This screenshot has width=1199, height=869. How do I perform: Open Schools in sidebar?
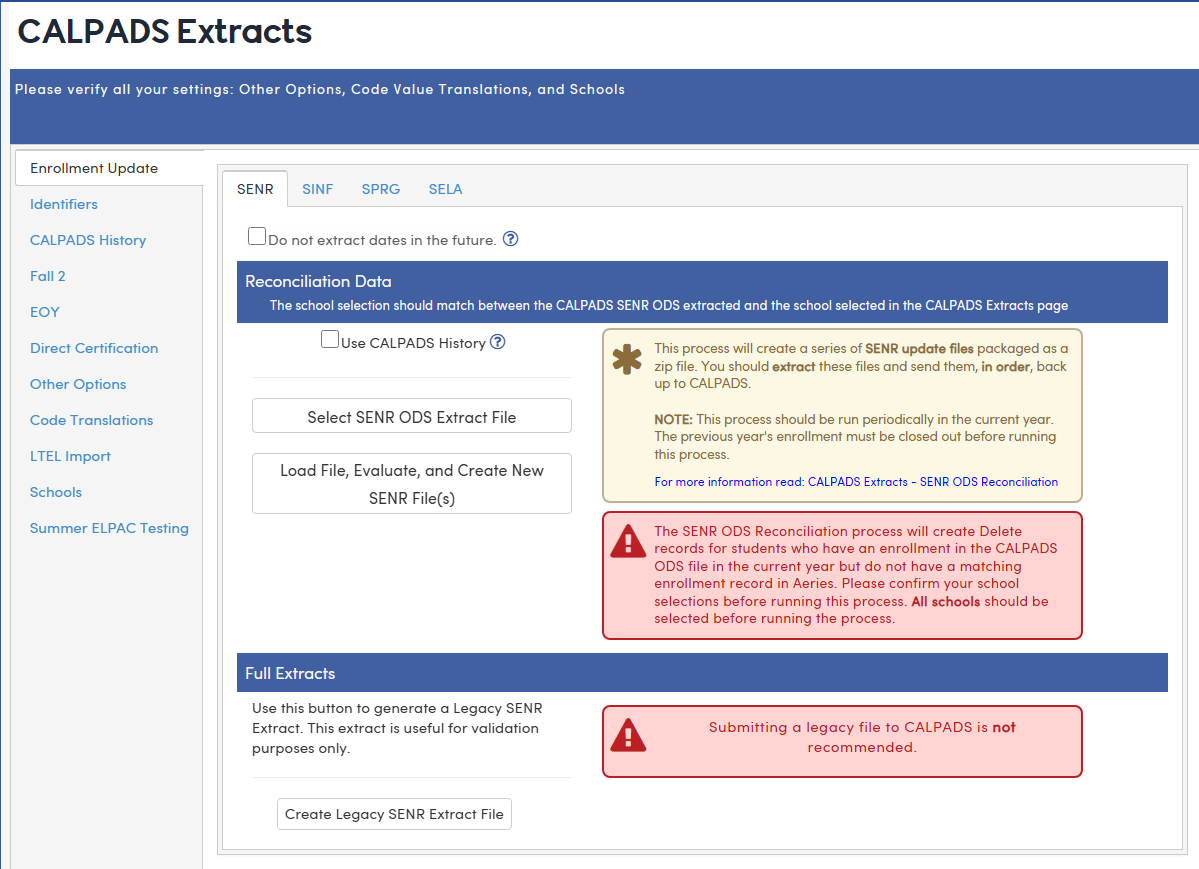[56, 492]
